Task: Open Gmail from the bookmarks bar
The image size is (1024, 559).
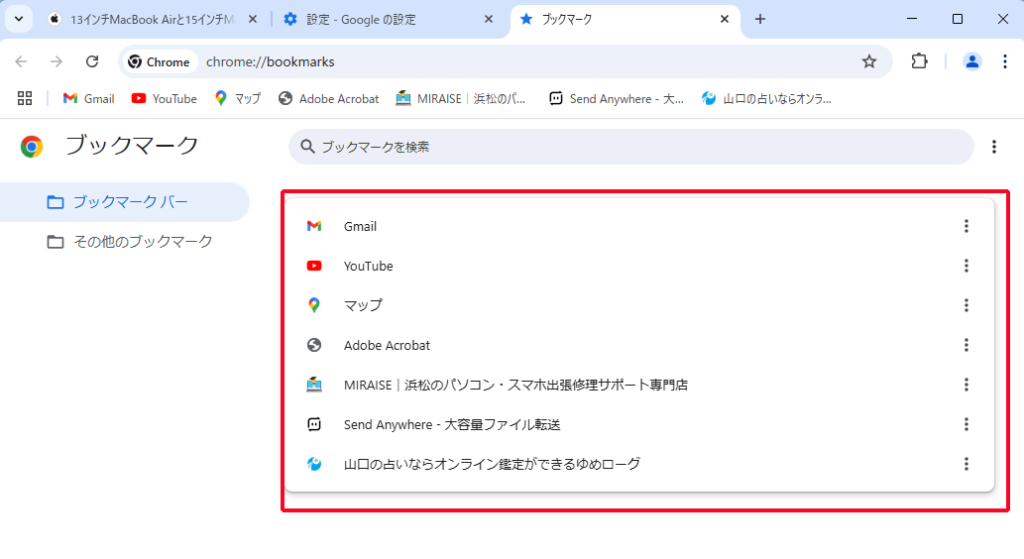Action: (88, 99)
